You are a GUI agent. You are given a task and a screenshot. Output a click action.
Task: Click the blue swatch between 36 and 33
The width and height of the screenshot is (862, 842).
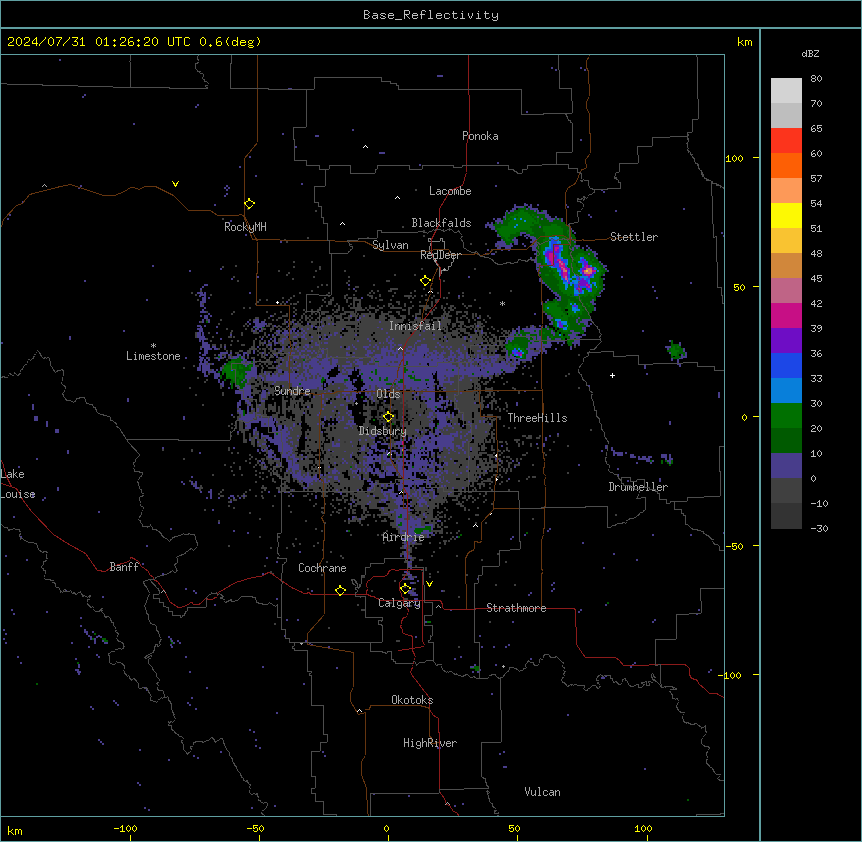point(786,366)
